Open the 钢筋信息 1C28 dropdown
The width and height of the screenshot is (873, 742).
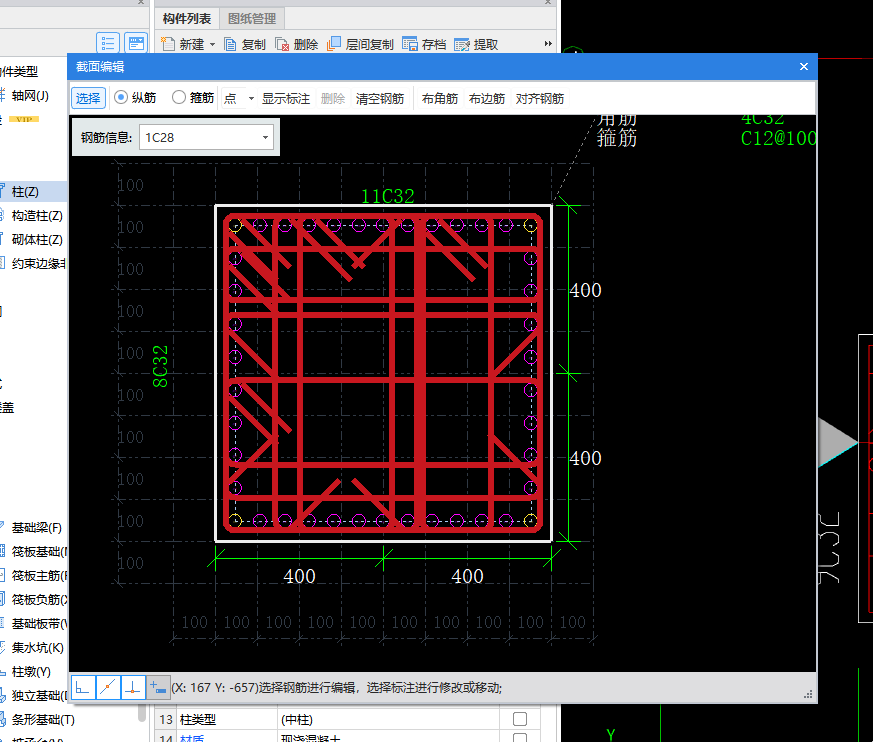265,137
